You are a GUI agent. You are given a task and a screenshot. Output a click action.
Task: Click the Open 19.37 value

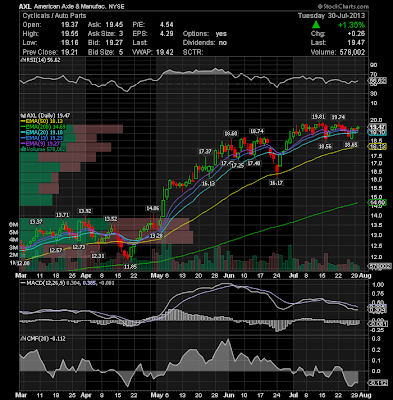click(x=70, y=25)
